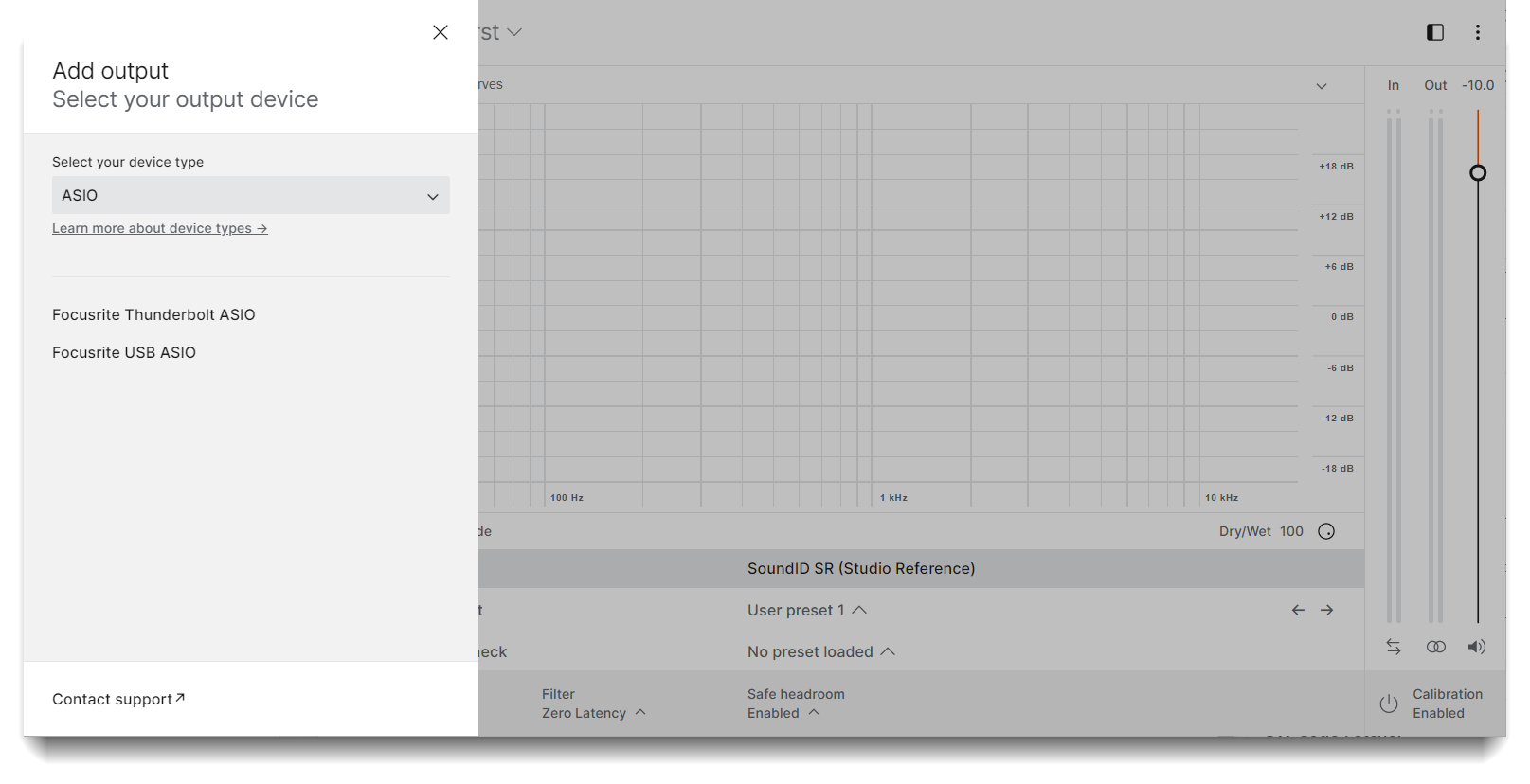The image size is (1530, 784).
Task: Toggle the mono overlapping circles icon
Action: [1436, 647]
